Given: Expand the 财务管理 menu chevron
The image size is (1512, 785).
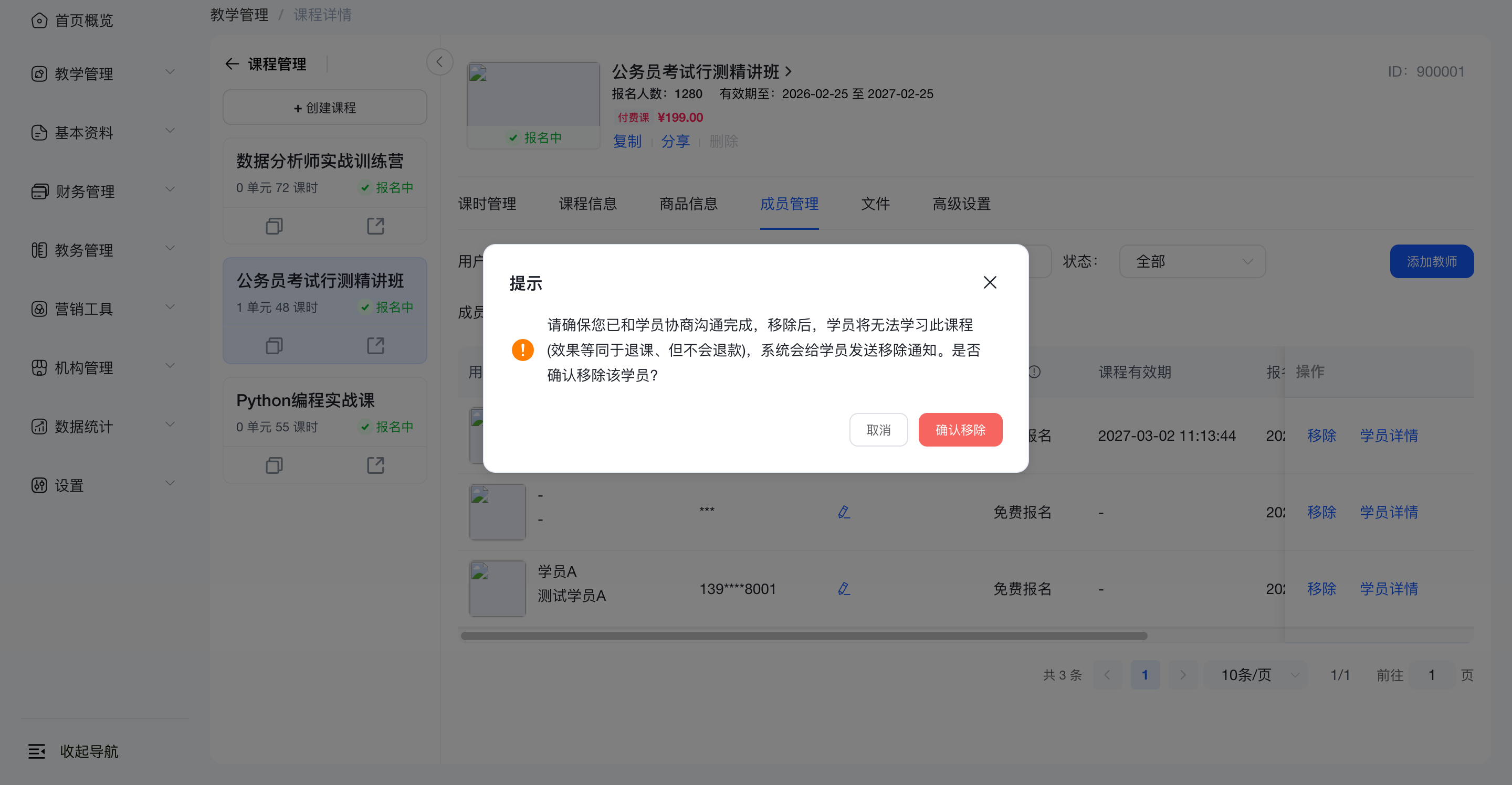Looking at the screenshot, I should (170, 189).
